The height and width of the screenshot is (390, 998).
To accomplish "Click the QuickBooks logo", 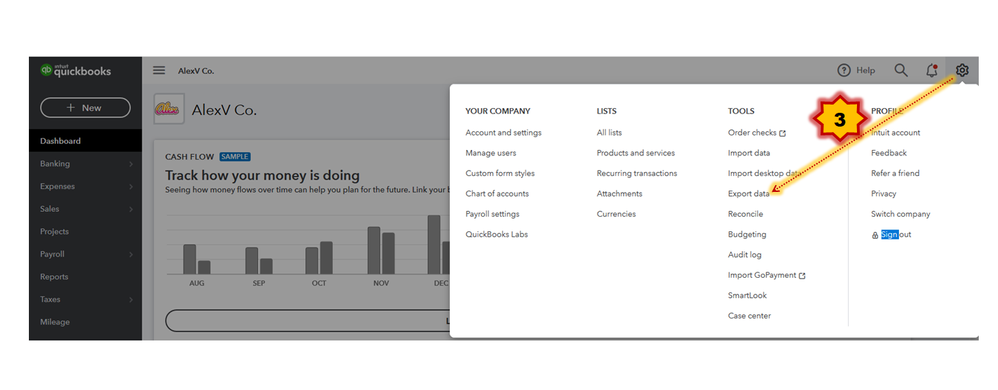I will [x=75, y=71].
